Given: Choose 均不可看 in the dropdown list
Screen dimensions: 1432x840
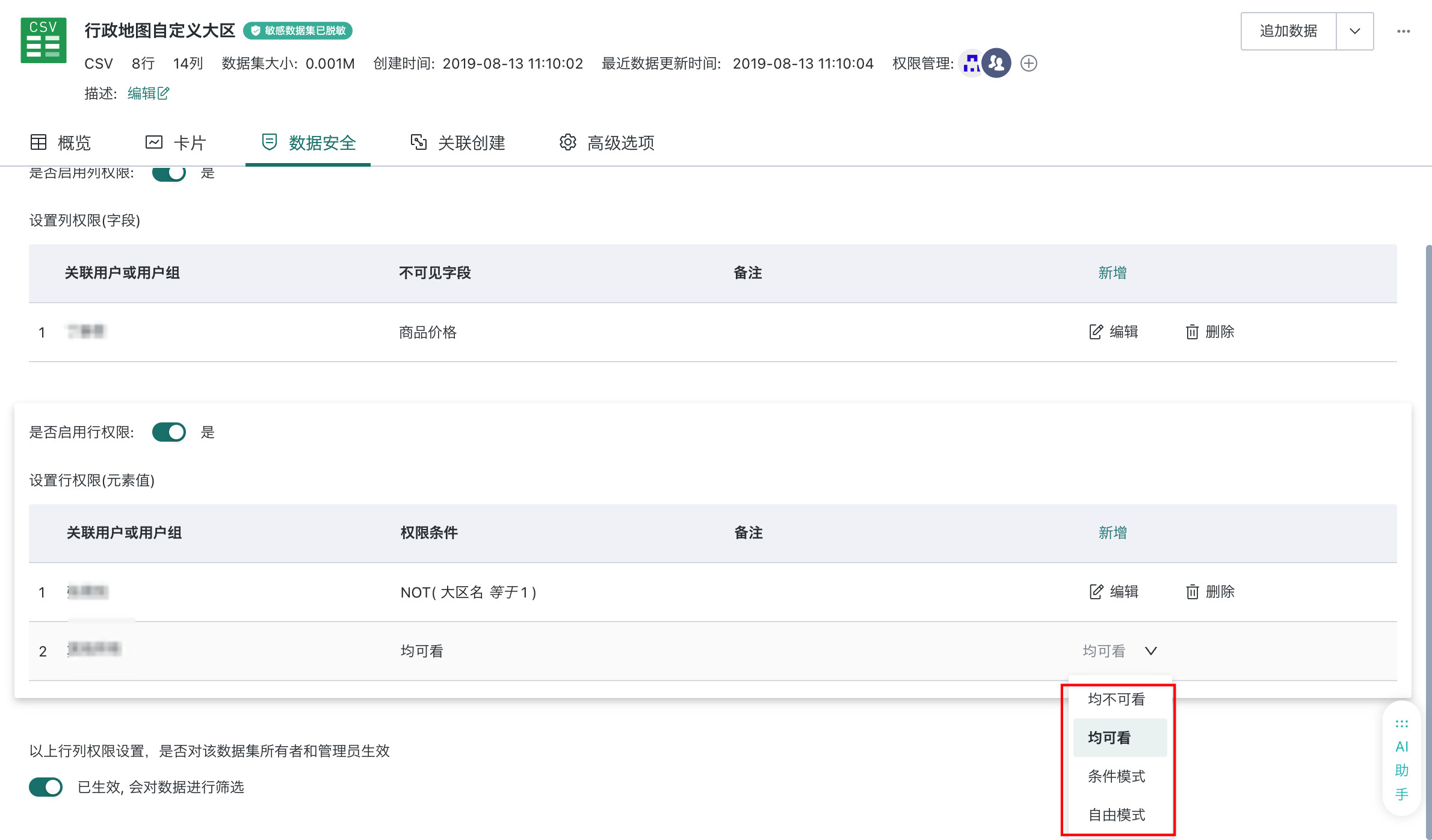Looking at the screenshot, I should 1116,699.
